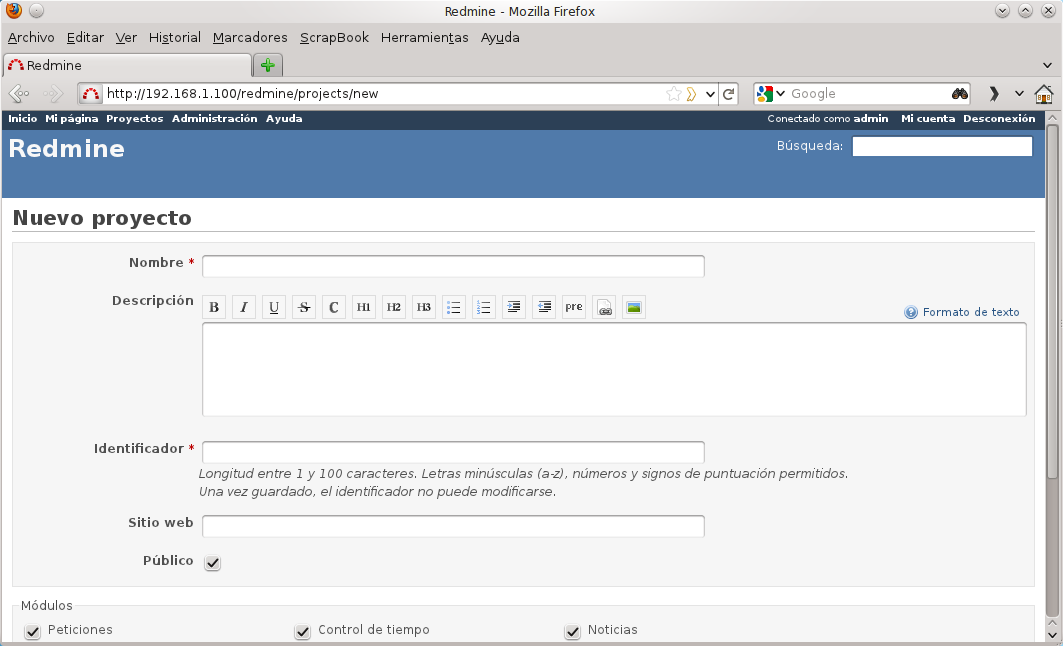The width and height of the screenshot is (1063, 646).
Task: Open the Archivo menu
Action: pos(31,37)
